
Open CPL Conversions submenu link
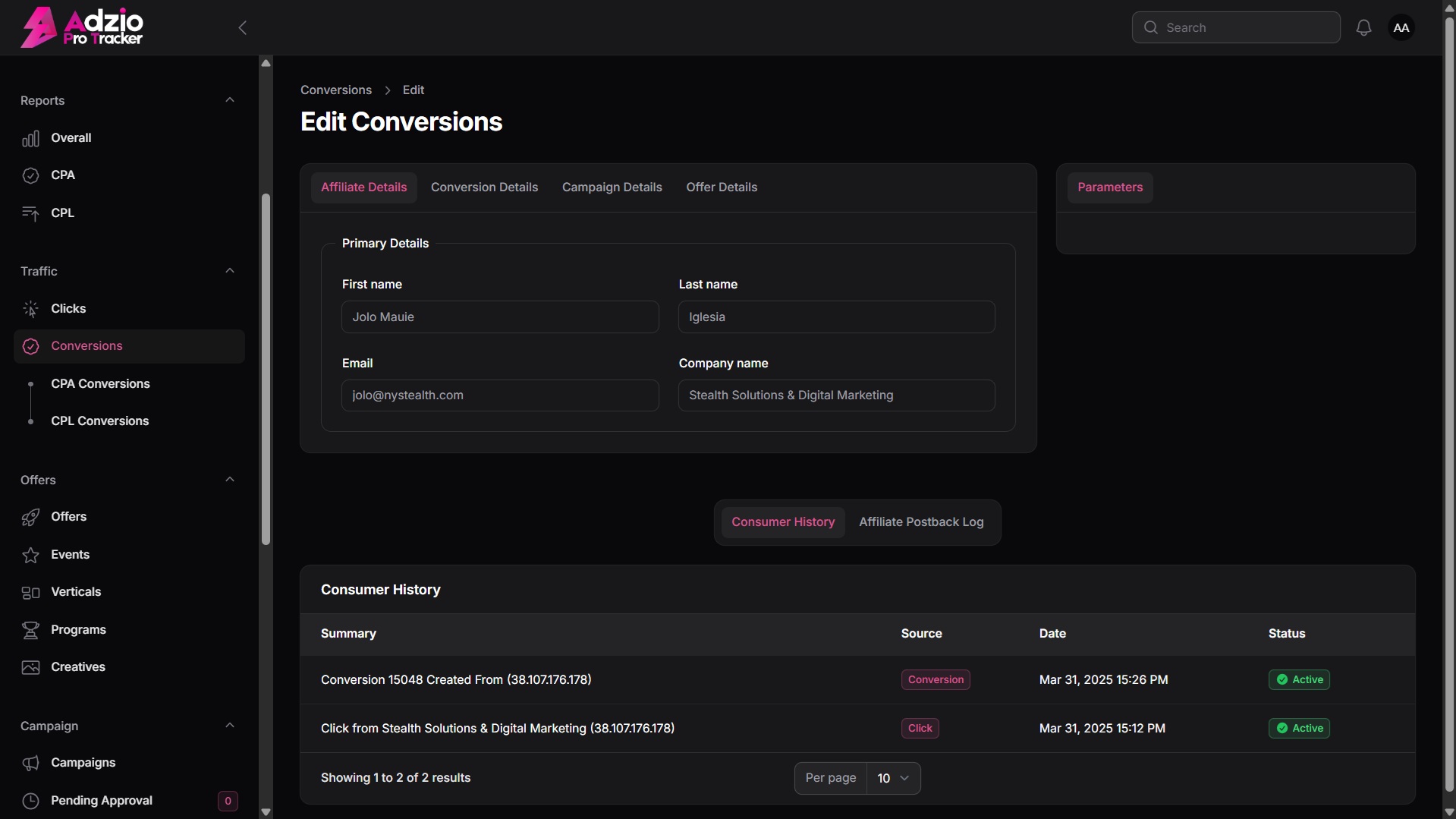pyautogui.click(x=99, y=421)
